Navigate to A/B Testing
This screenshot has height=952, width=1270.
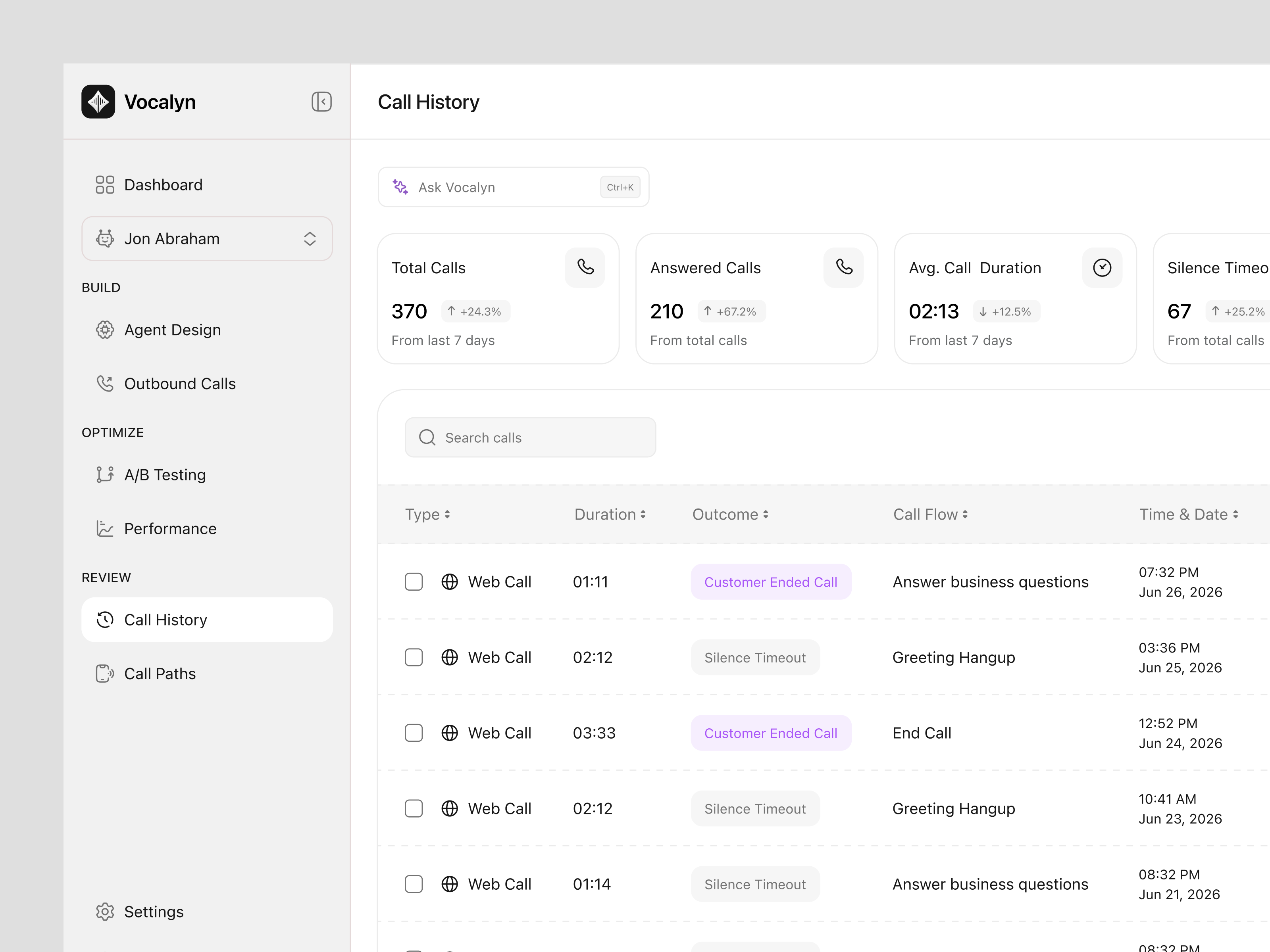tap(207, 474)
